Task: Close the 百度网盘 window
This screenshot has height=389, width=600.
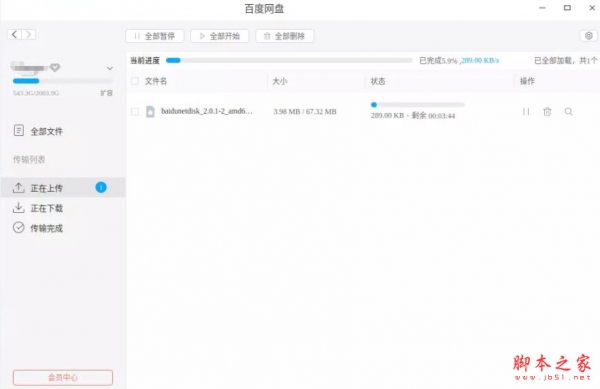Action: 592,8
